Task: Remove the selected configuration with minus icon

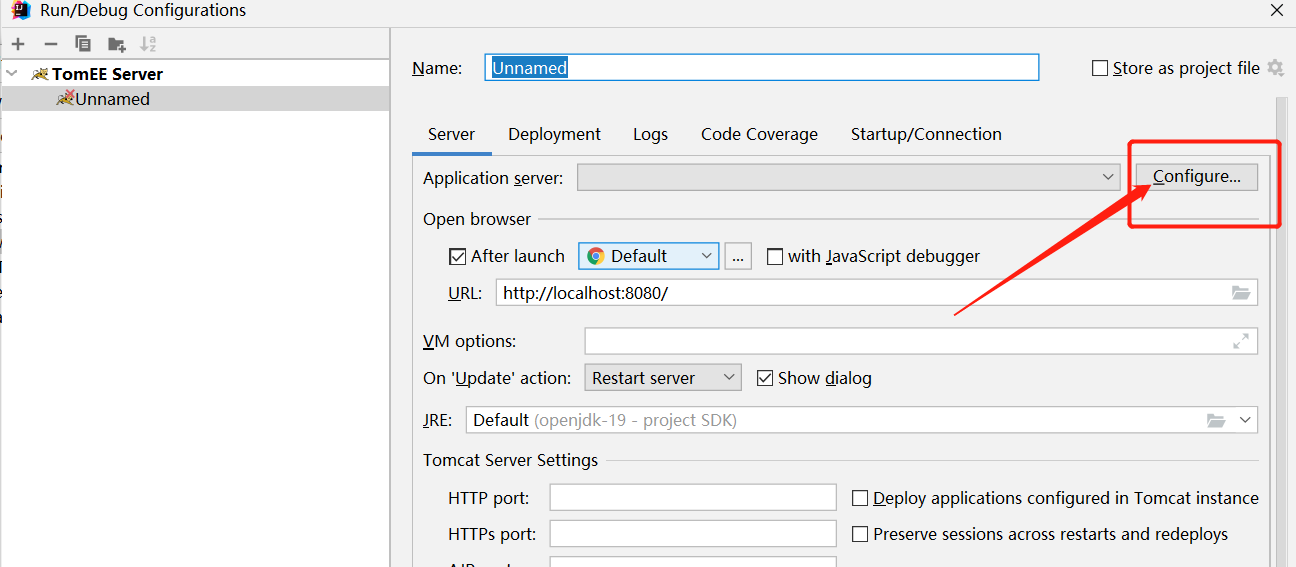Action: [51, 44]
